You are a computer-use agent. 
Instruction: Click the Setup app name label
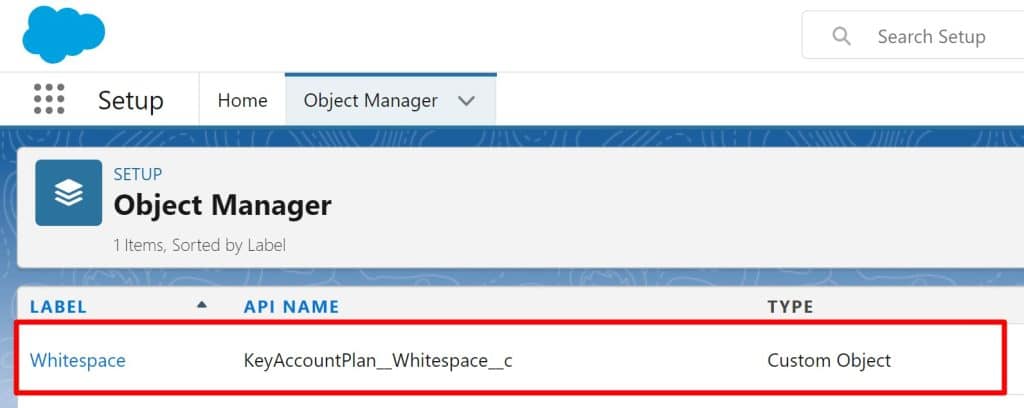pyautogui.click(x=130, y=101)
